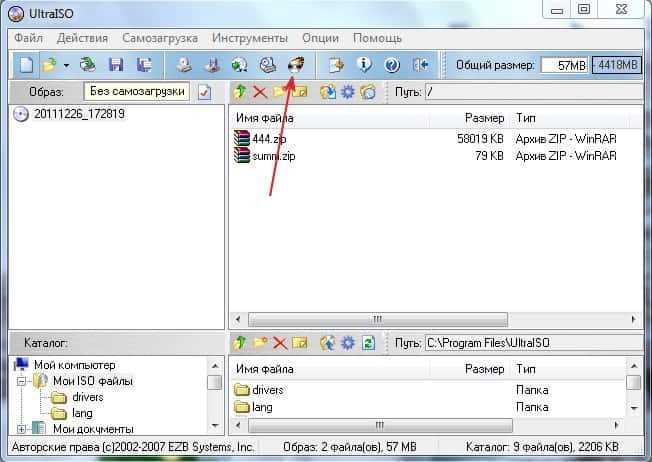652x462 pixels.
Task: Click the image Путь field showing /
Action: (x=533, y=92)
